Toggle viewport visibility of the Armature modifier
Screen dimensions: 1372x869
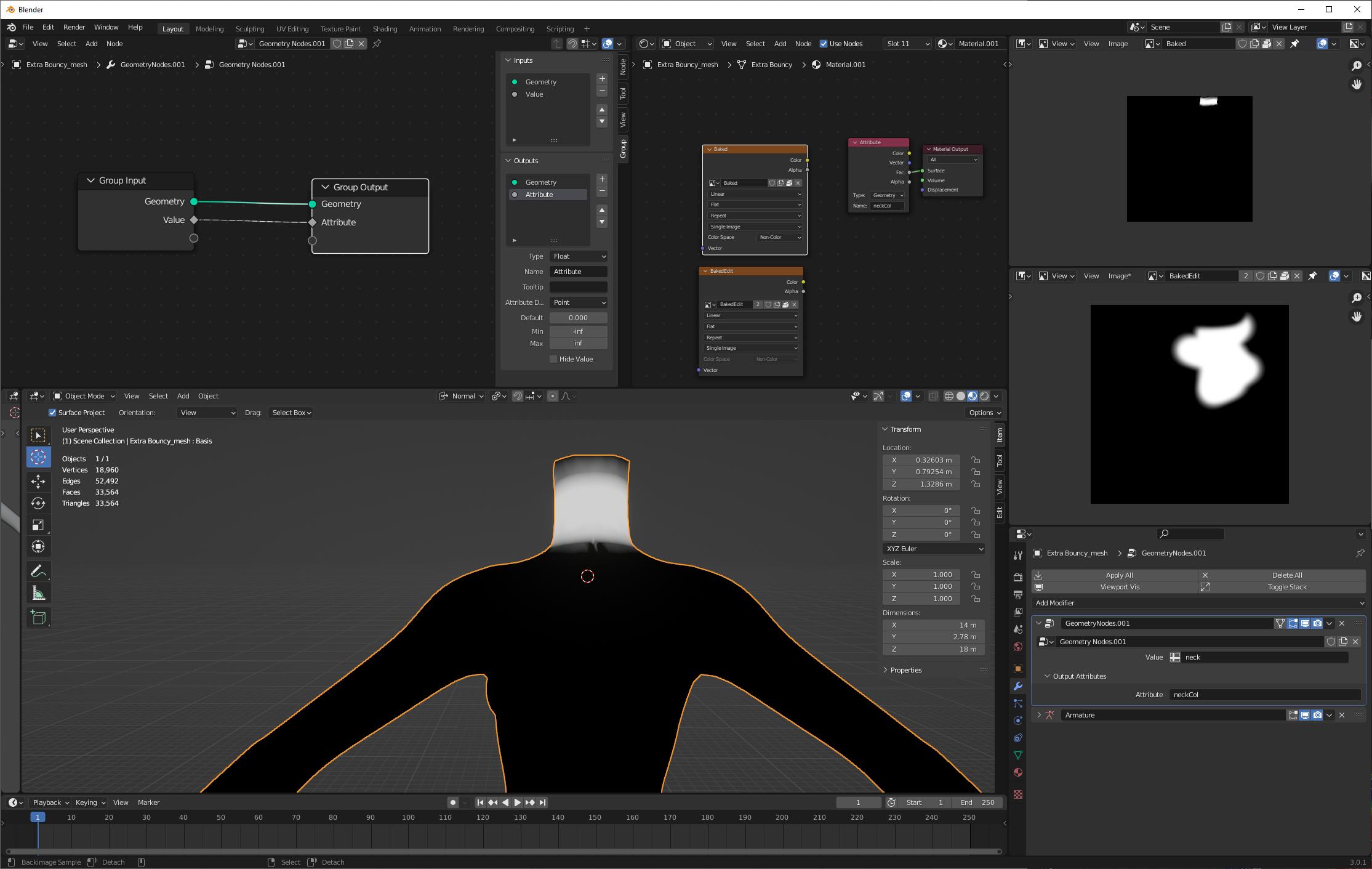(x=1306, y=715)
